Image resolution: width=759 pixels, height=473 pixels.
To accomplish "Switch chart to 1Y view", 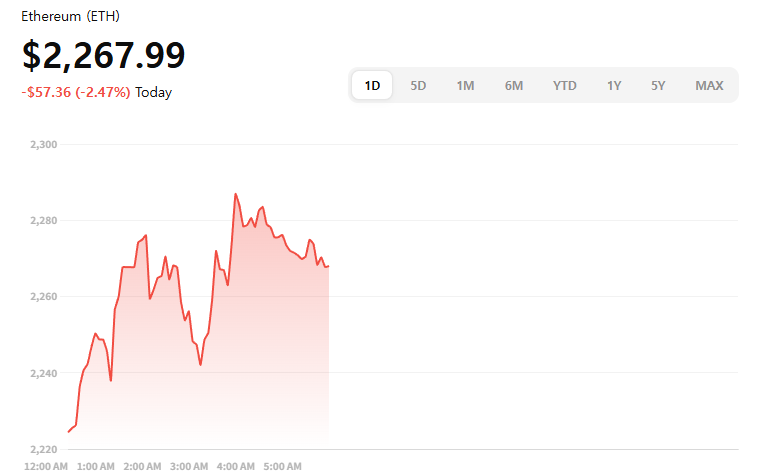I will pos(614,86).
